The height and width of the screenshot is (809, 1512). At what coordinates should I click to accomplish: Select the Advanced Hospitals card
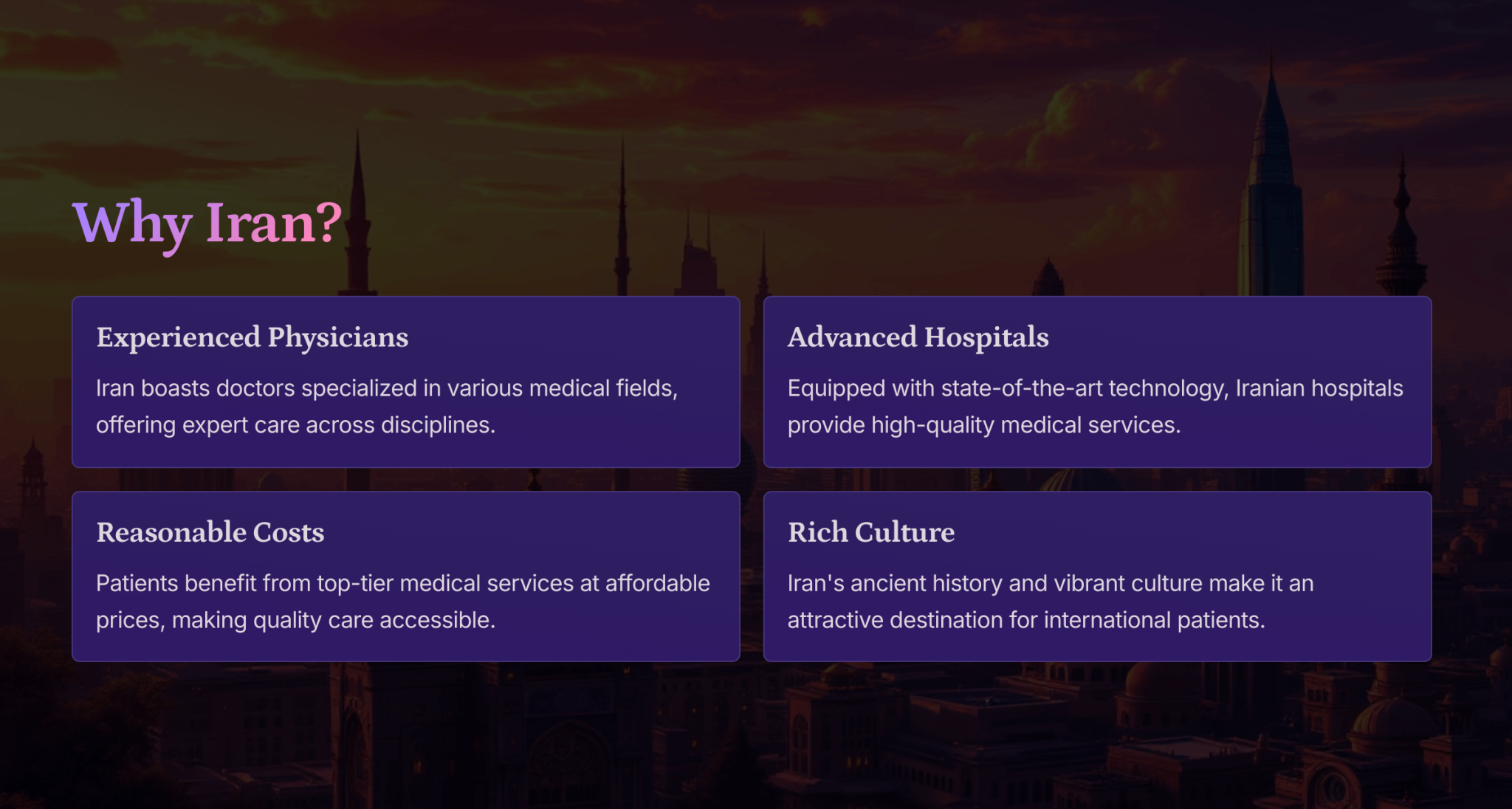[x=1097, y=382]
